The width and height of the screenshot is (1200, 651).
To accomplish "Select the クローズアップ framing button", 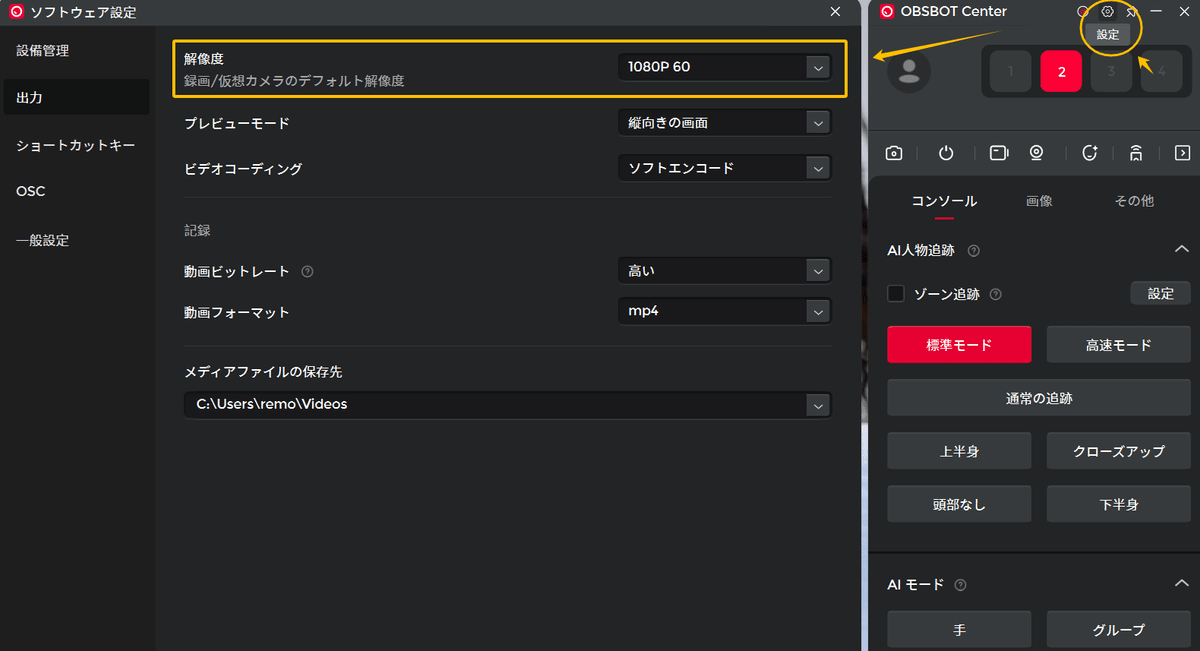I will [1118, 450].
